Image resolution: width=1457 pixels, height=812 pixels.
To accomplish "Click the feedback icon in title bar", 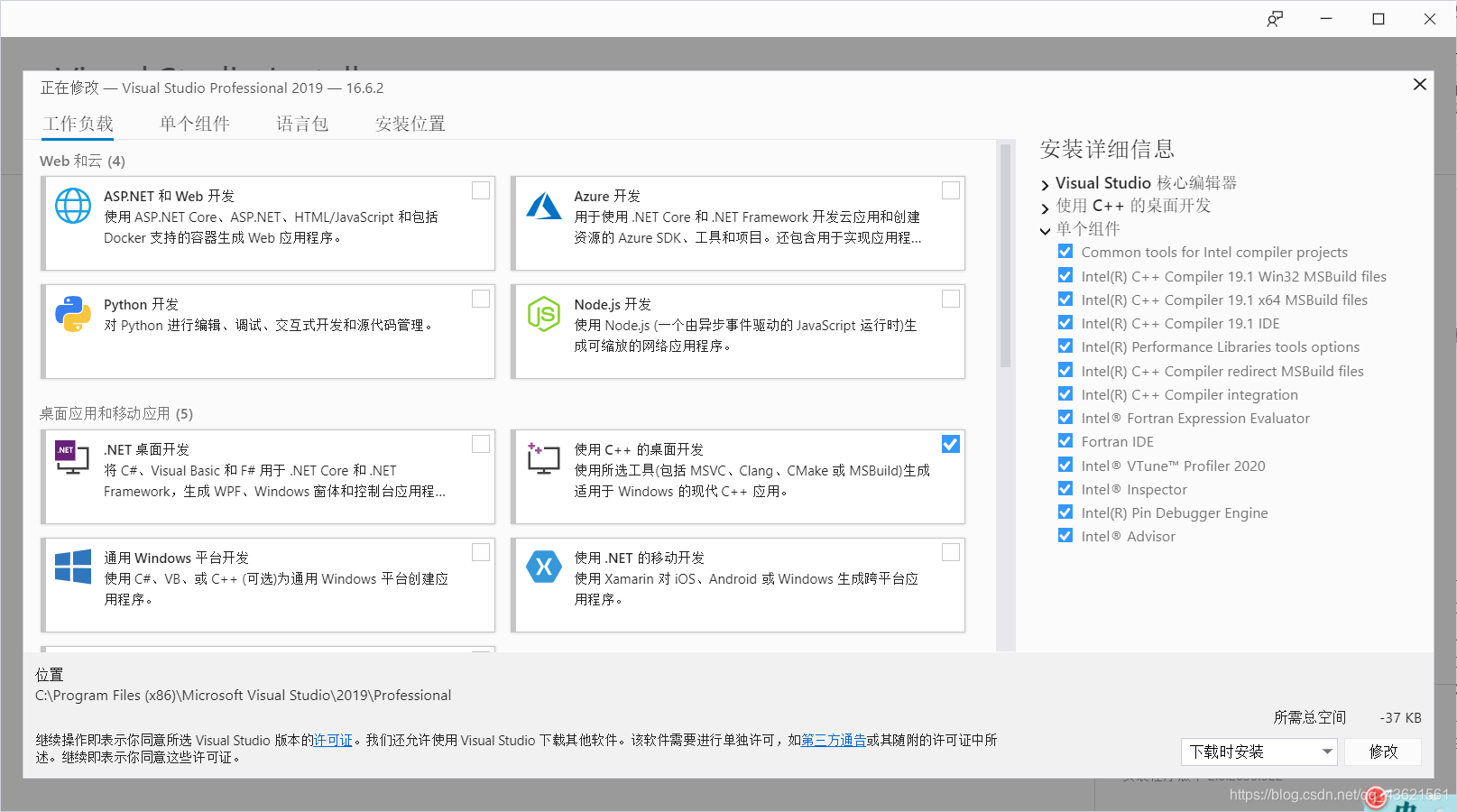I will pyautogui.click(x=1275, y=19).
